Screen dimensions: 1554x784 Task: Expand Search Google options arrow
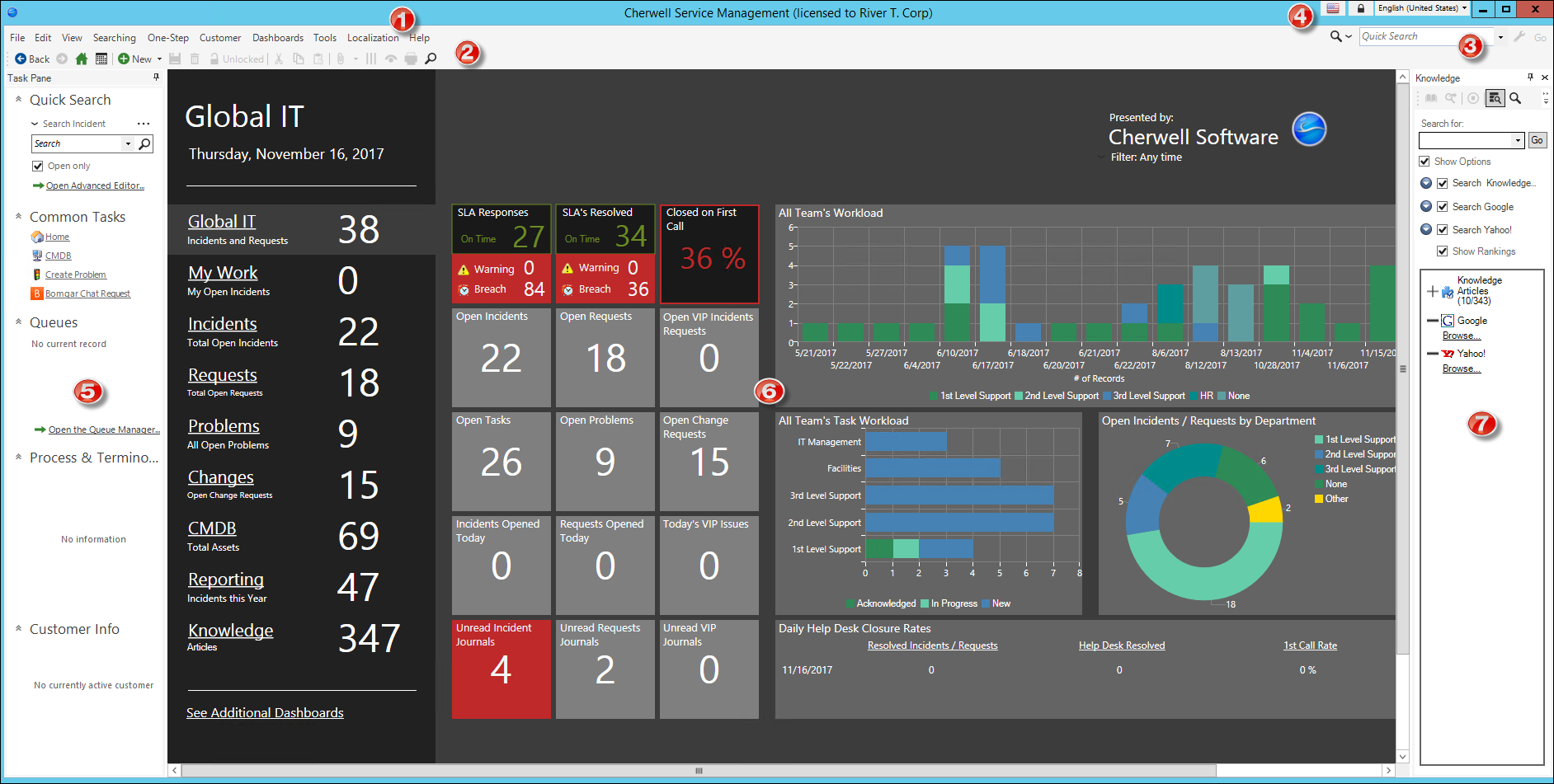pos(1426,206)
